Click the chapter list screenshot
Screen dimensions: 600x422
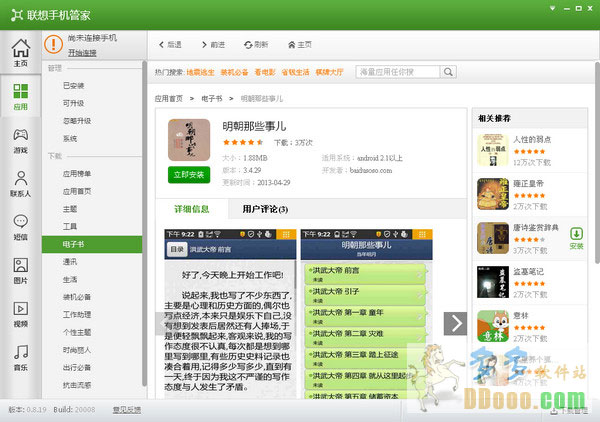(367, 314)
